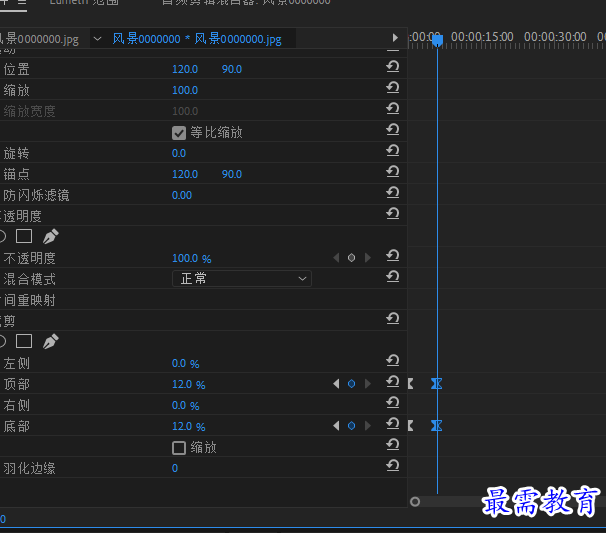This screenshot has height=533, width=606.
Task: Reset the 不透明度 effect header
Action: click(x=393, y=213)
